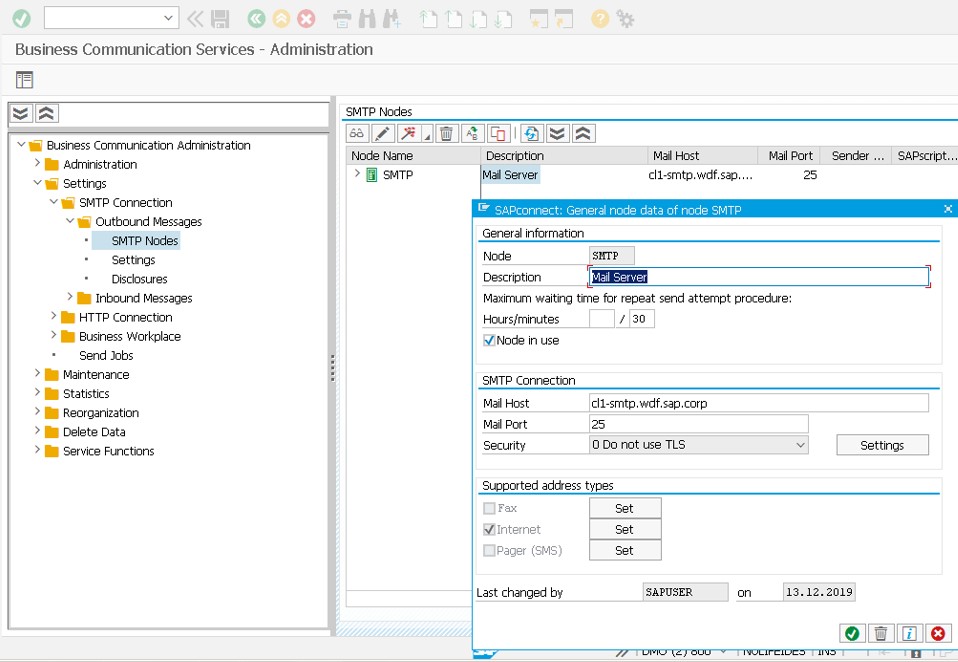Confirm dialog with the green checkmark button
The image size is (958, 662).
[x=852, y=633]
